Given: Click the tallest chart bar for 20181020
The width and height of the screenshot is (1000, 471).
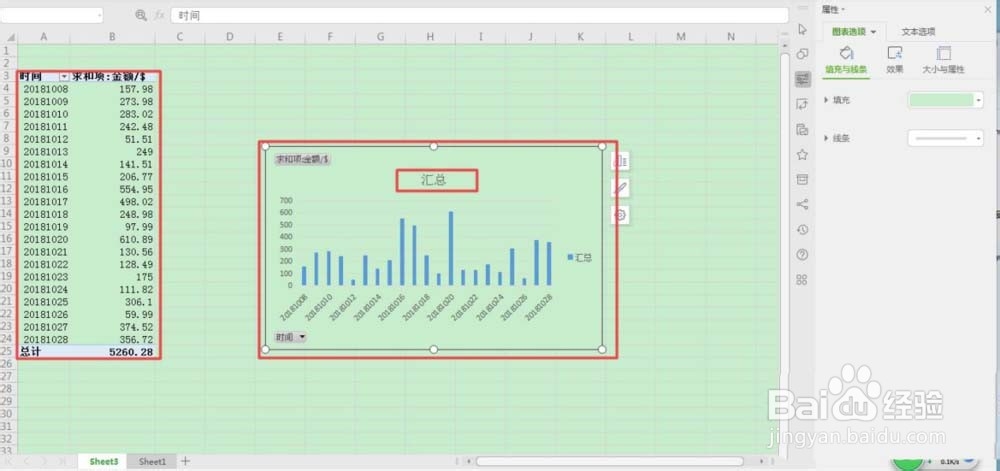Looking at the screenshot, I should point(451,249).
